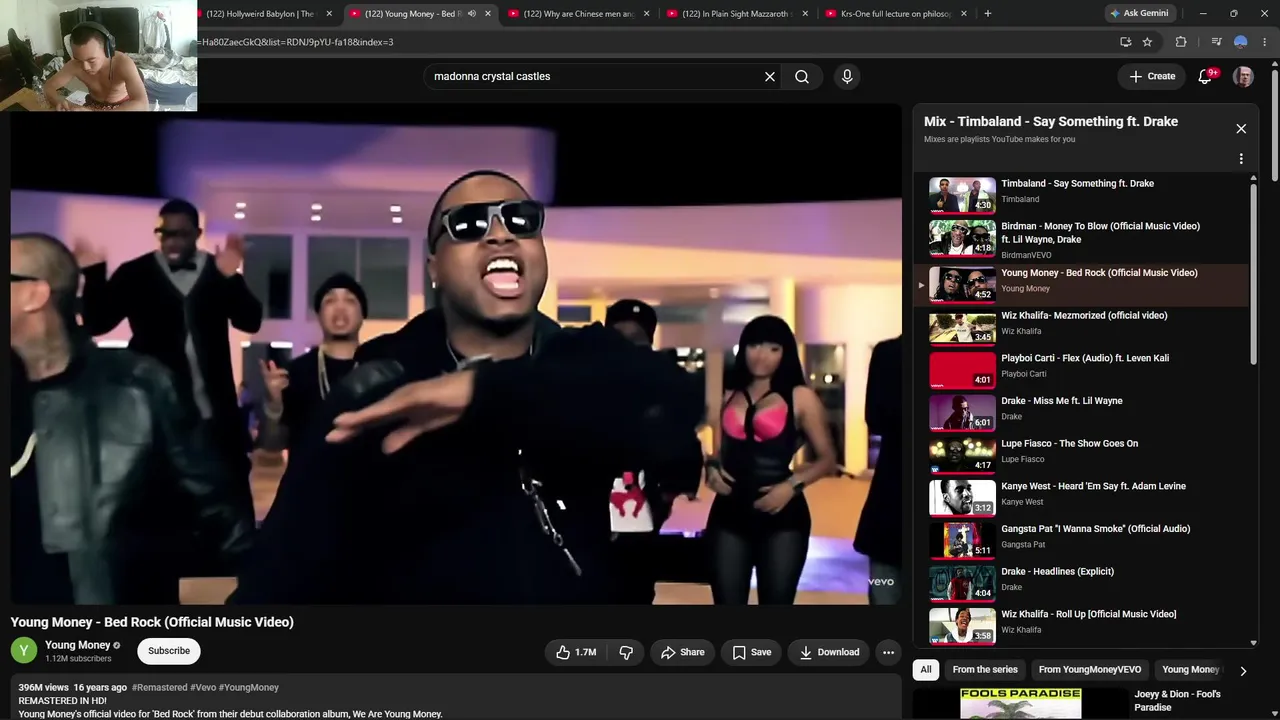Image resolution: width=1280 pixels, height=720 pixels.
Task: Bookmark this page with the star icon
Action: (1148, 42)
